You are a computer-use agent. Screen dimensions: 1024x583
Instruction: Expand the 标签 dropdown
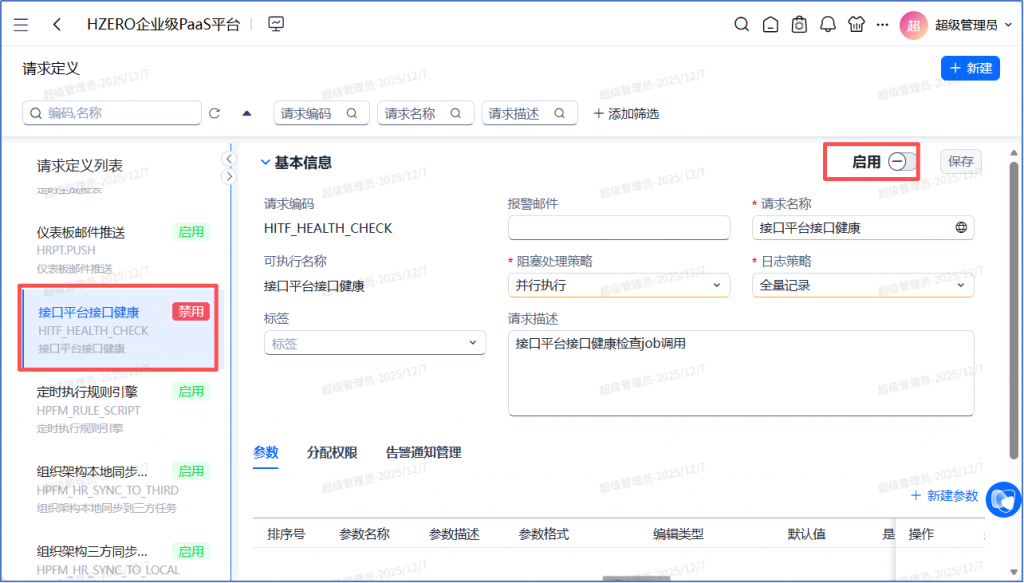pyautogui.click(x=374, y=343)
